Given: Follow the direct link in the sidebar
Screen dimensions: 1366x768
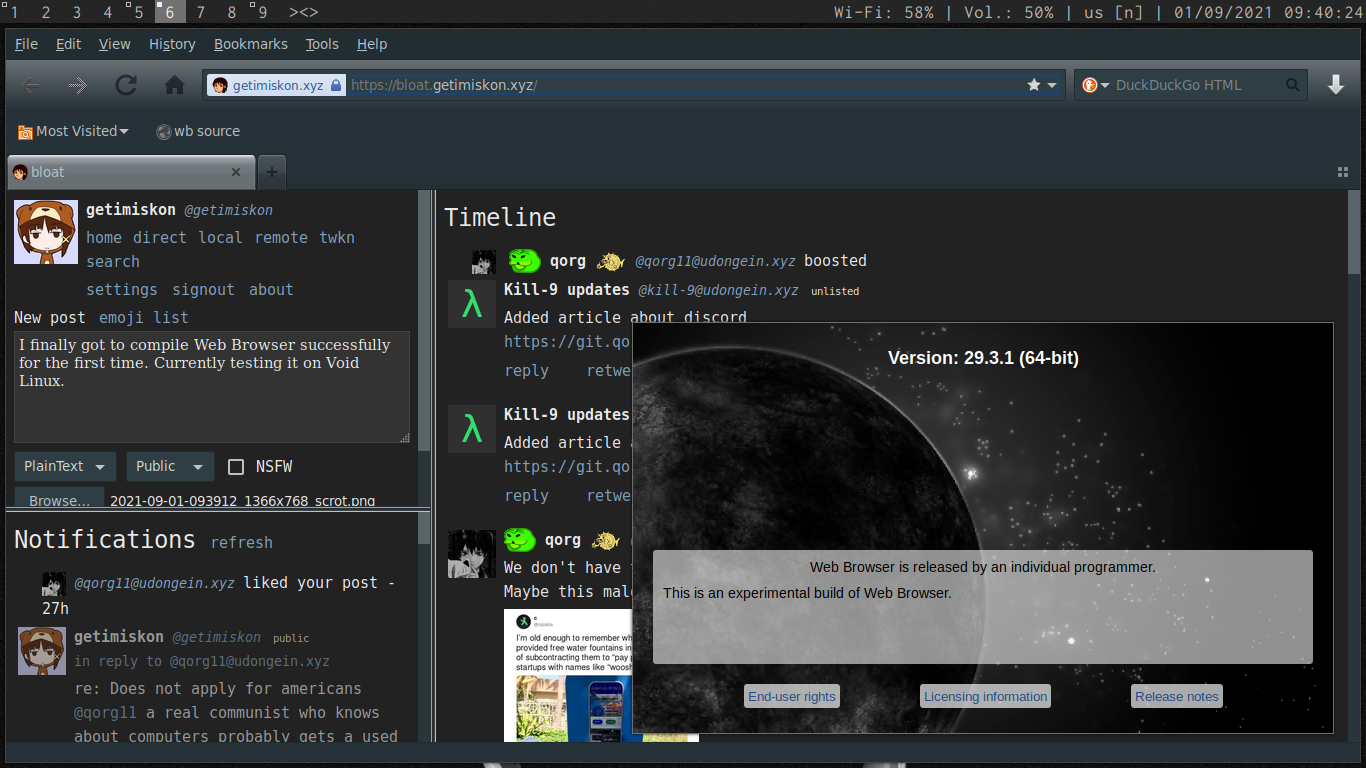Looking at the screenshot, I should [x=160, y=238].
